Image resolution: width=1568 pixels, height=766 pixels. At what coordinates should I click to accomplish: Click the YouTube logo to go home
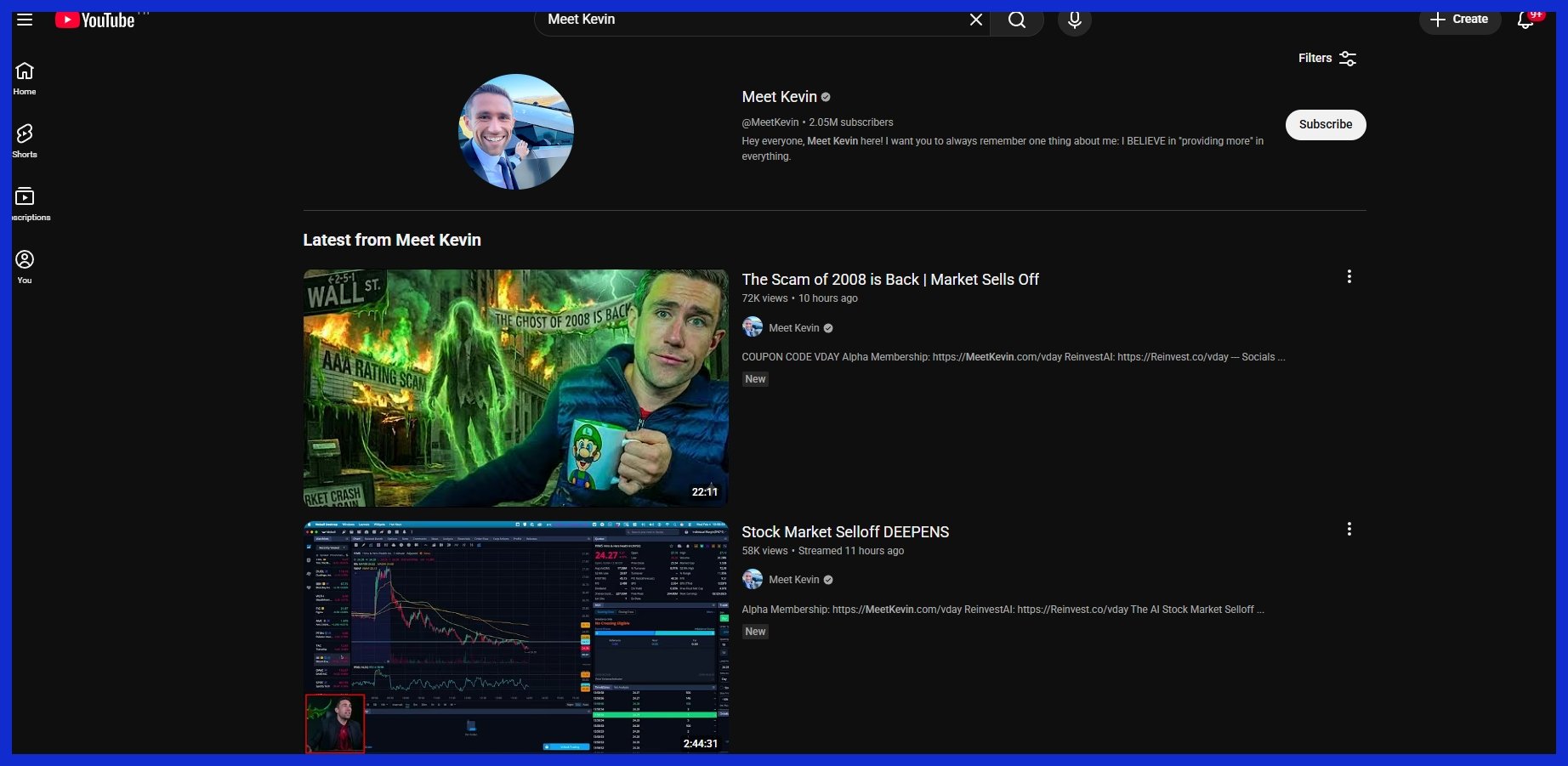coord(94,19)
